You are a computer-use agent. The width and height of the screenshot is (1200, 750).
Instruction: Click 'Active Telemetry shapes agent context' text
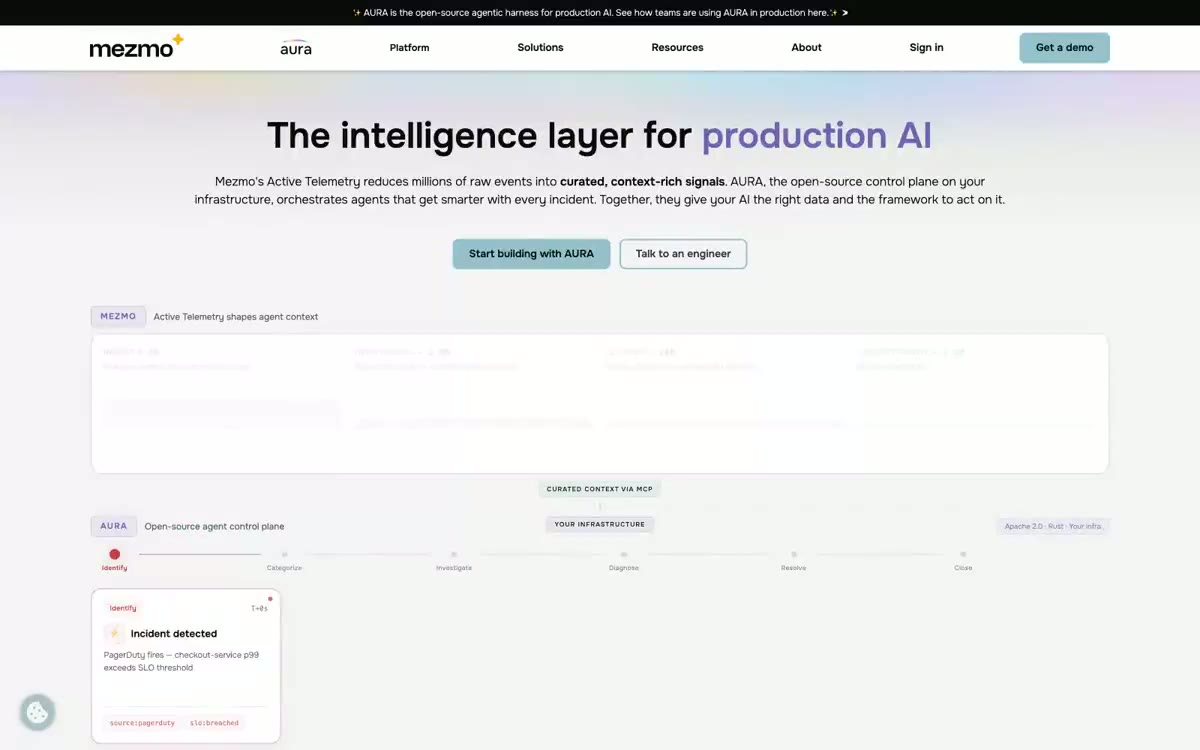pyautogui.click(x=236, y=317)
